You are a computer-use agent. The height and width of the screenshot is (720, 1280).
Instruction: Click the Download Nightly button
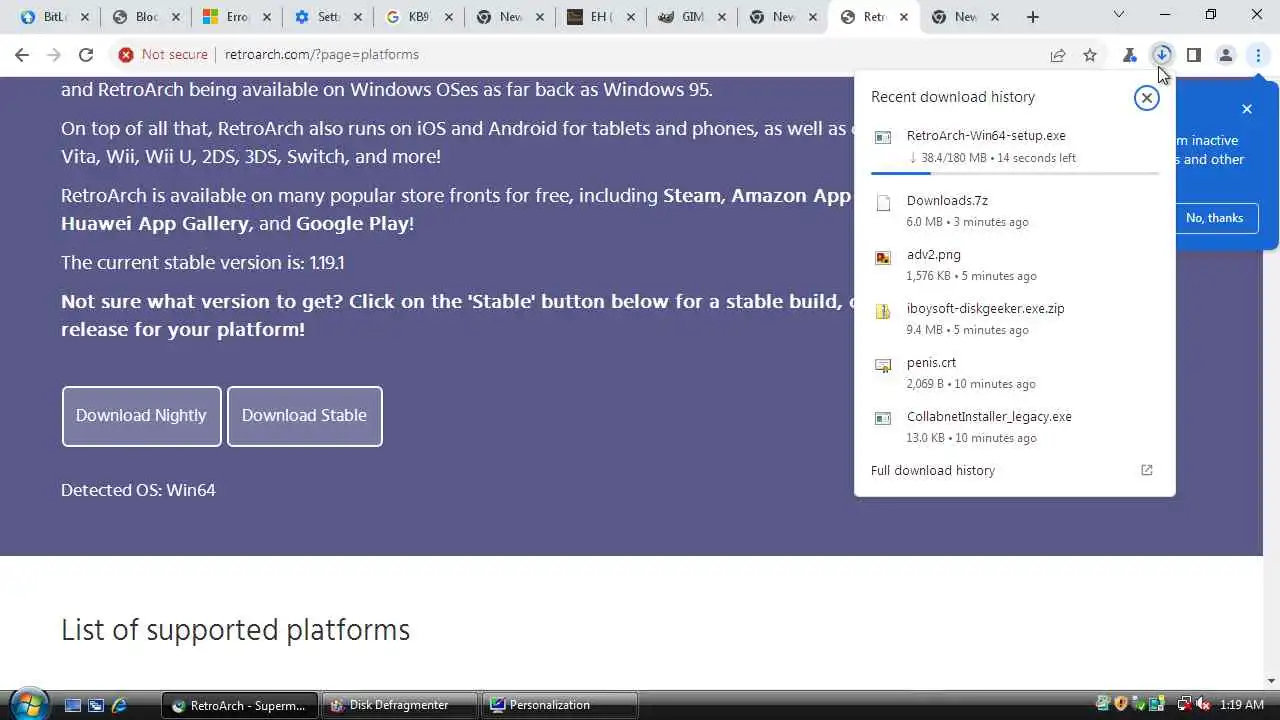pos(141,416)
